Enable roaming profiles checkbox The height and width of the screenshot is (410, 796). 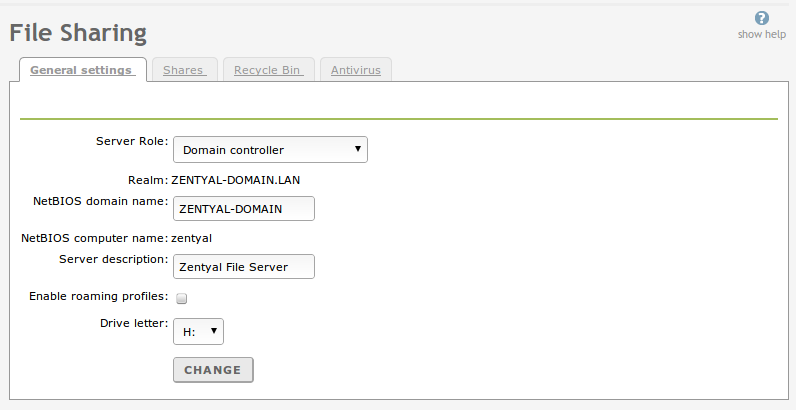pos(182,298)
